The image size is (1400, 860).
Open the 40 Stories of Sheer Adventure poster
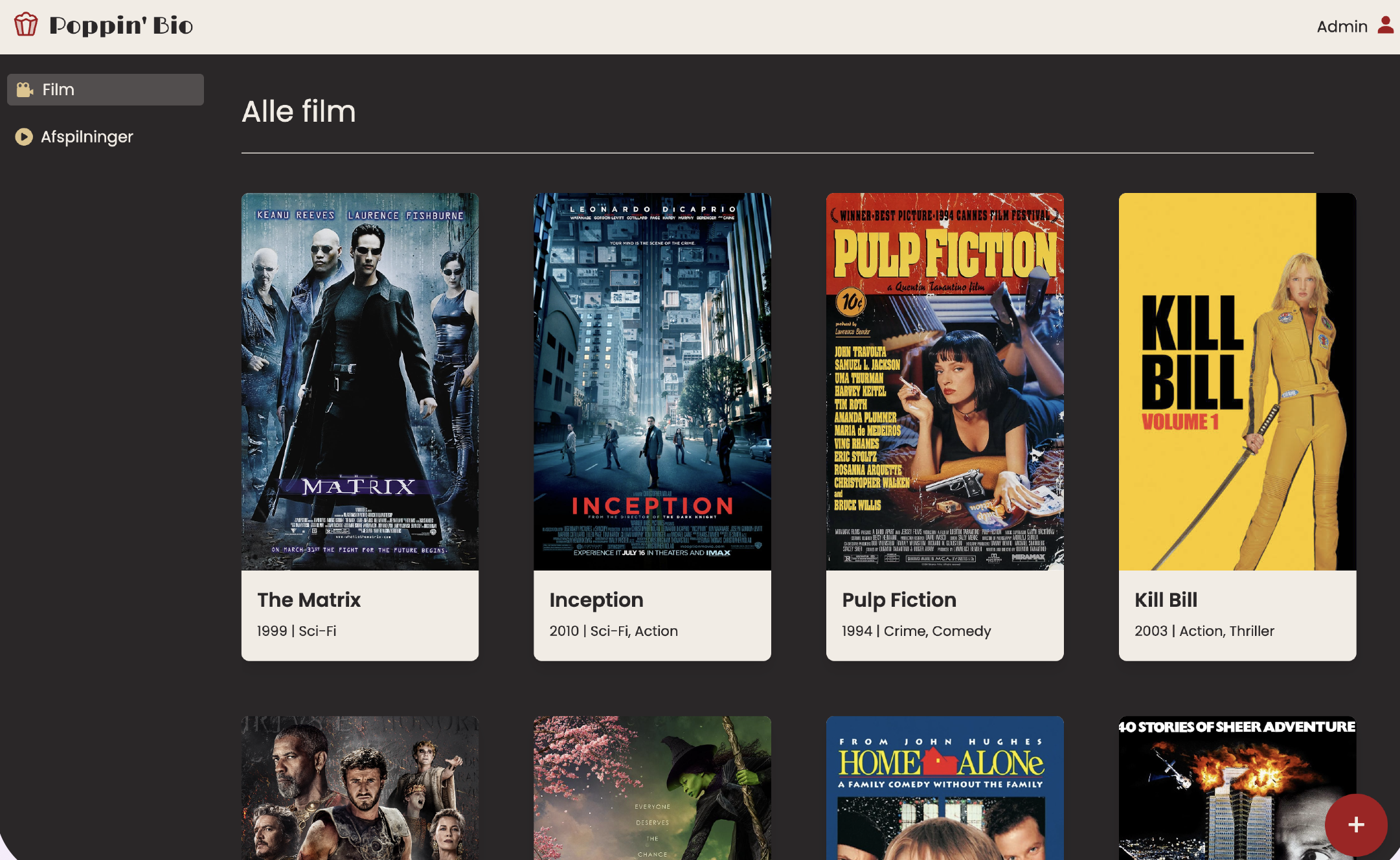click(1237, 788)
